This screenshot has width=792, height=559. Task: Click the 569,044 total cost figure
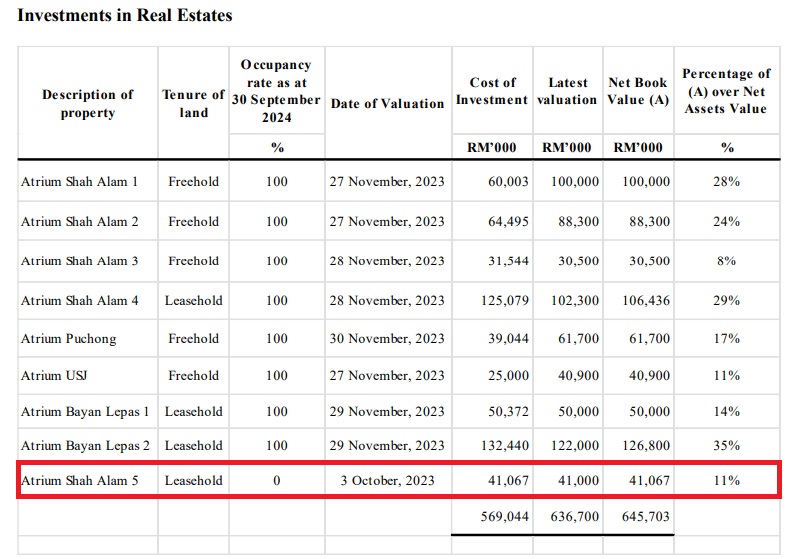(505, 517)
